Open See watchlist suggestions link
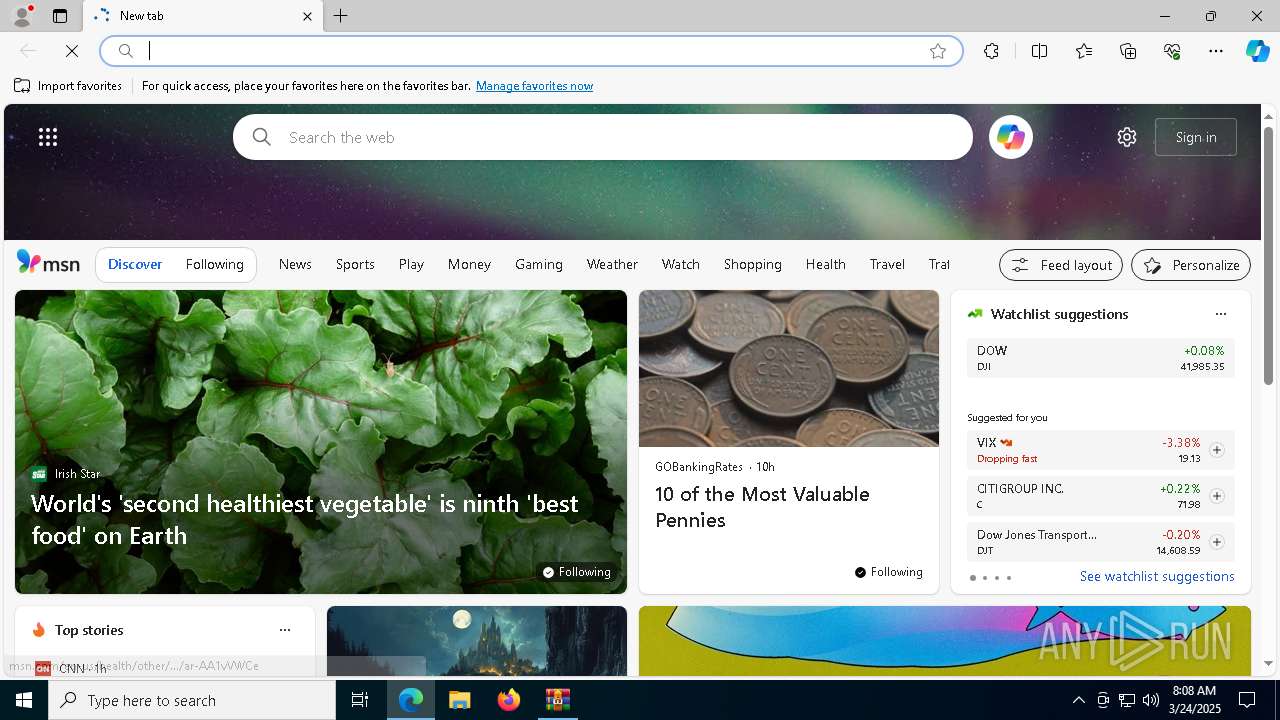Image resolution: width=1280 pixels, height=720 pixels. (x=1157, y=576)
